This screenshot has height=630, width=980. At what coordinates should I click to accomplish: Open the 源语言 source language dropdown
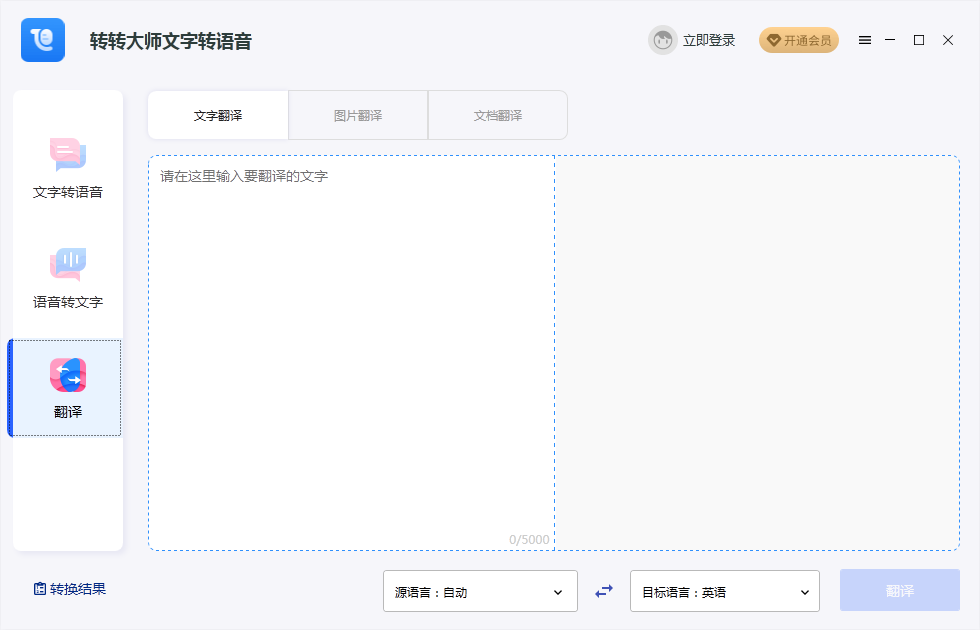point(480,591)
